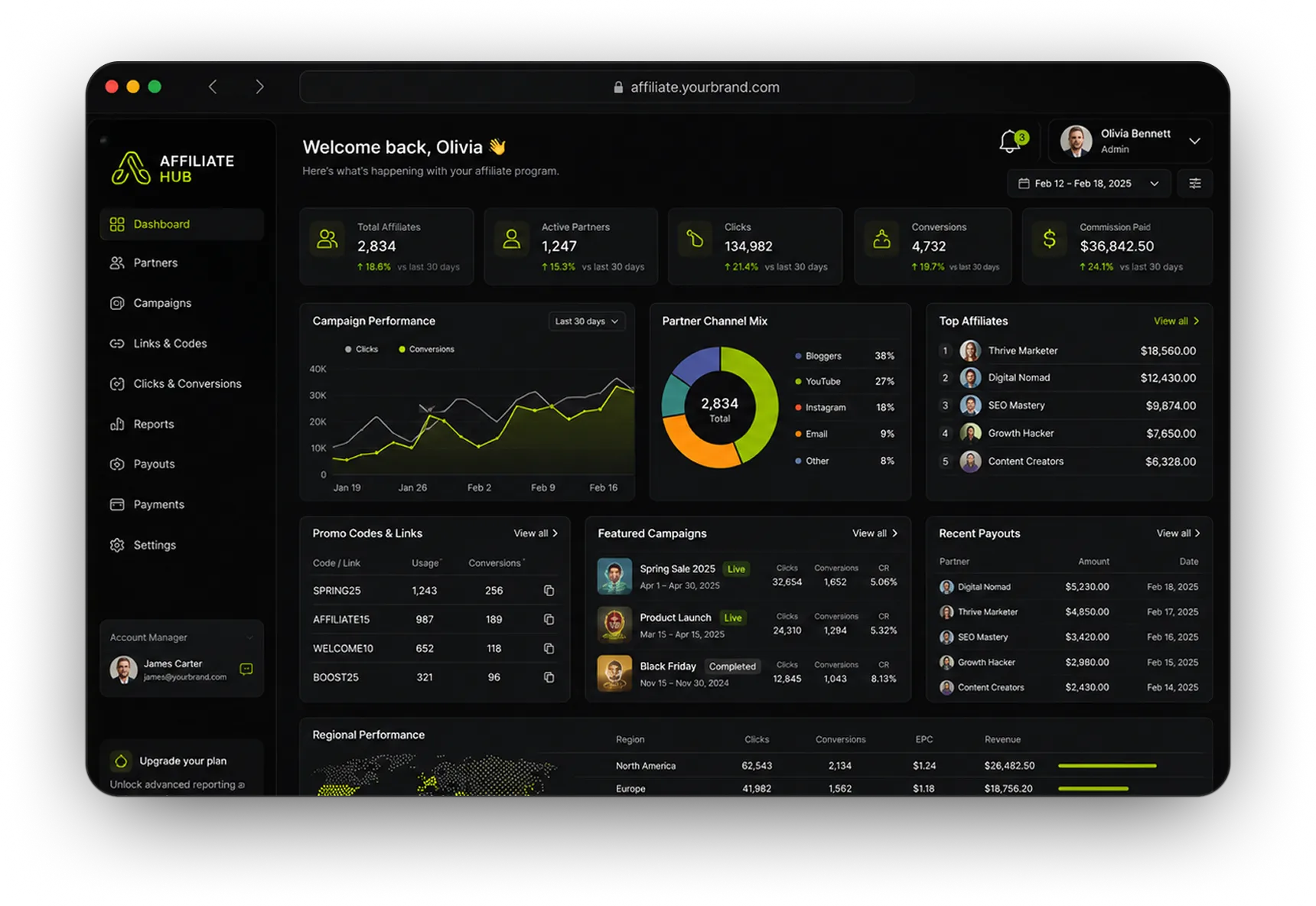
Task: Copy the AFFILIATE15 promo code
Action: tap(549, 620)
